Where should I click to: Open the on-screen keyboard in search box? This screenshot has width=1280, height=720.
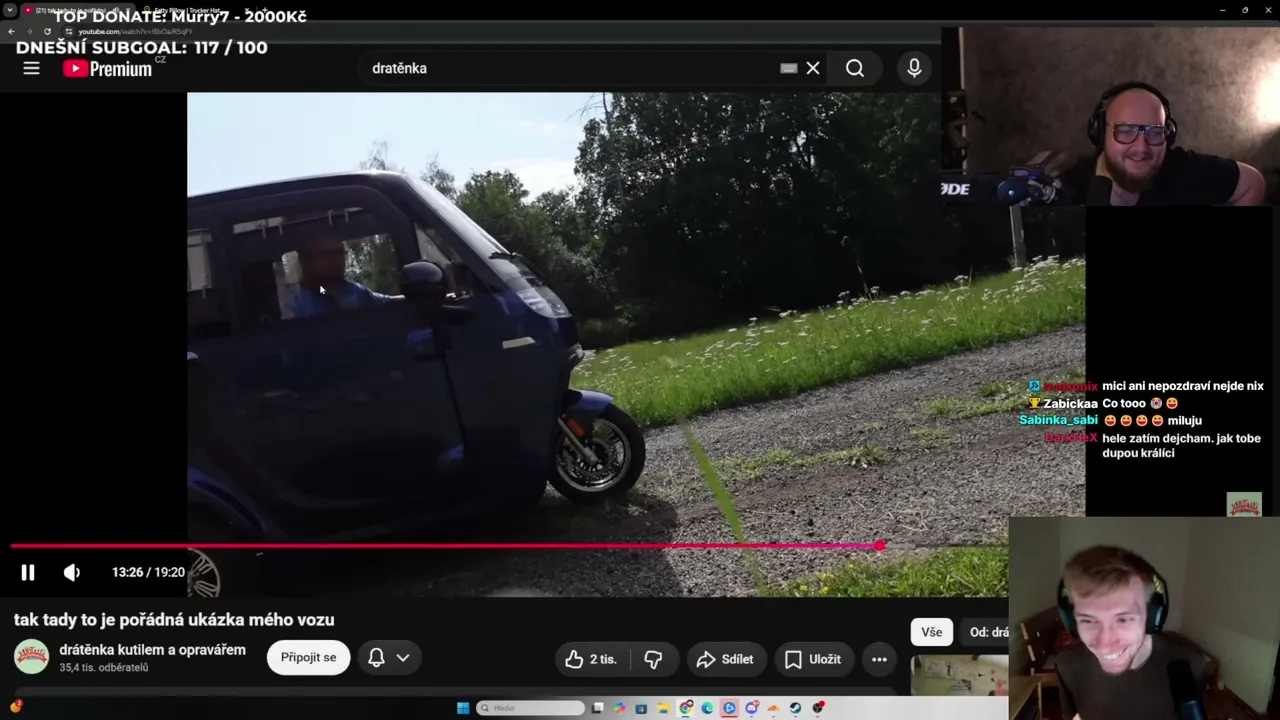(x=788, y=68)
